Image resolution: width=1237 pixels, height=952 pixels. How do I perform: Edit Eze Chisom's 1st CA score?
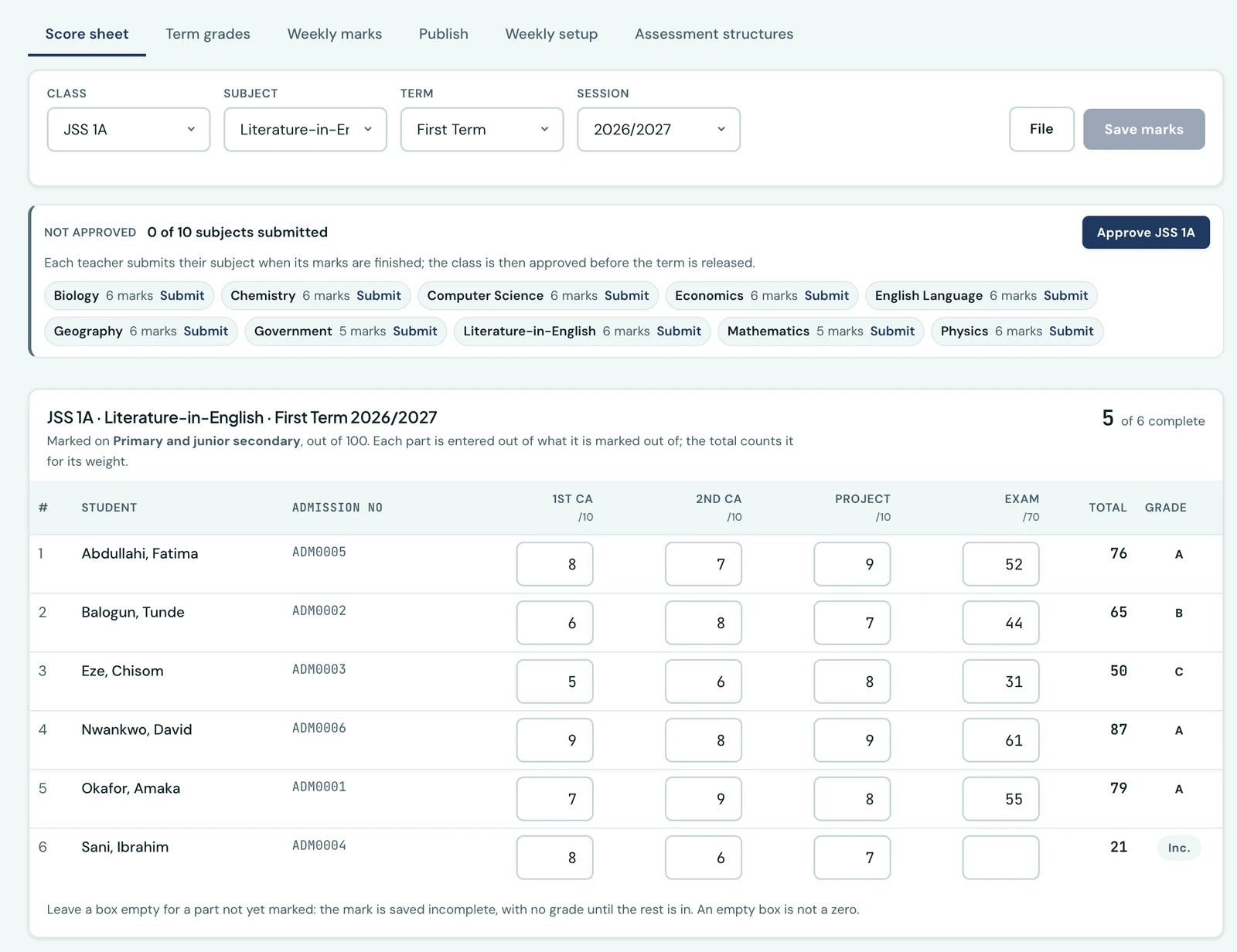tap(555, 682)
